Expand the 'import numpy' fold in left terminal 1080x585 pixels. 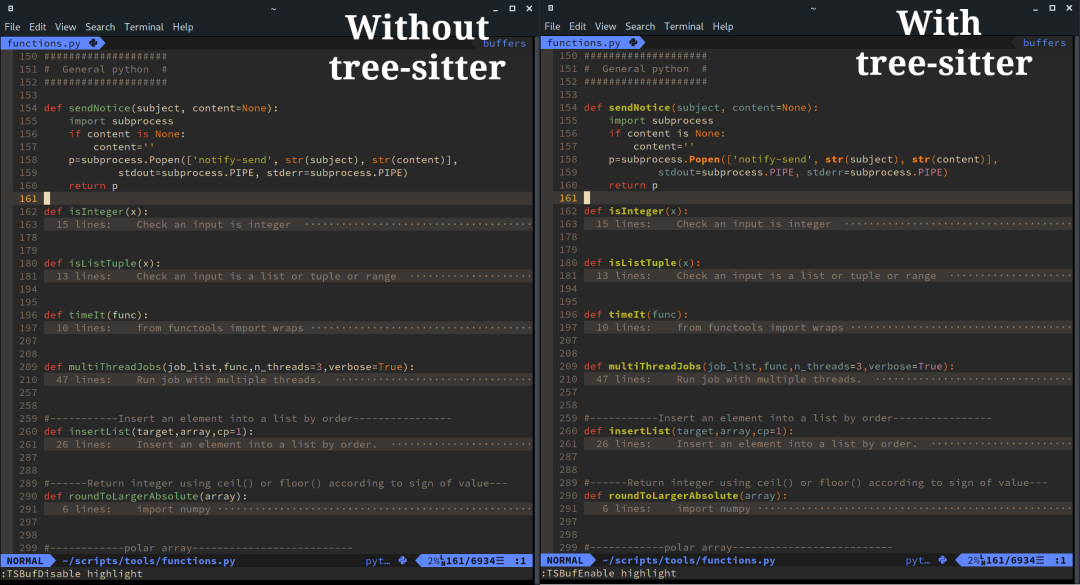tap(288, 509)
